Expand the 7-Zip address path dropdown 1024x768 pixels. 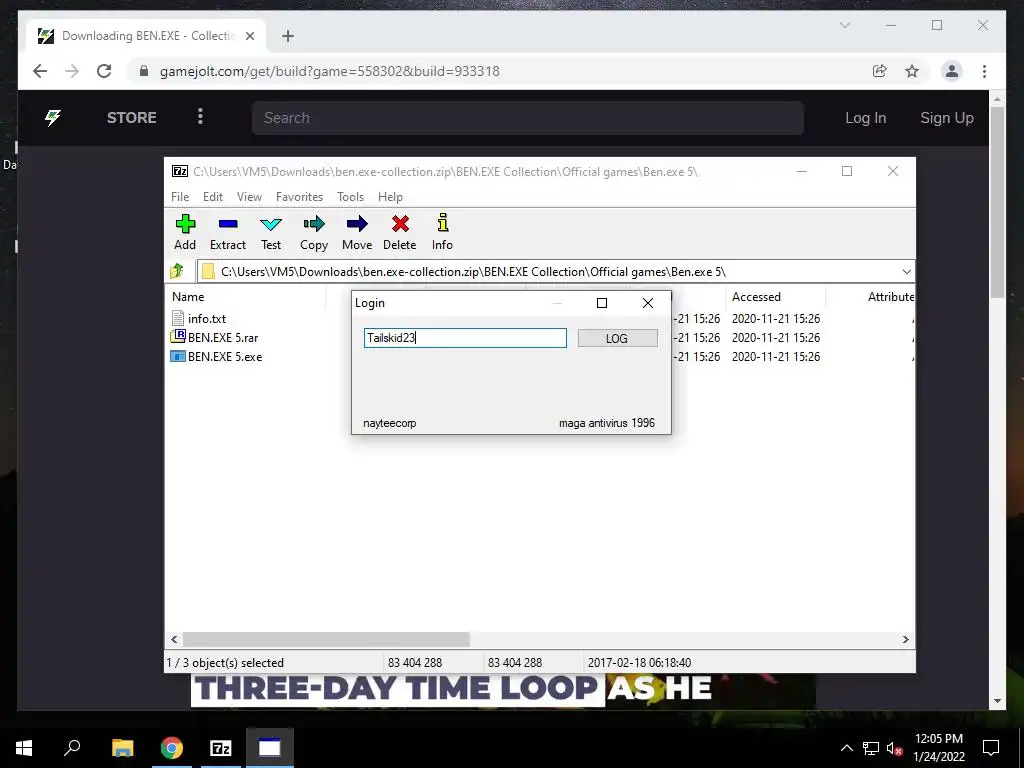pyautogui.click(x=906, y=272)
